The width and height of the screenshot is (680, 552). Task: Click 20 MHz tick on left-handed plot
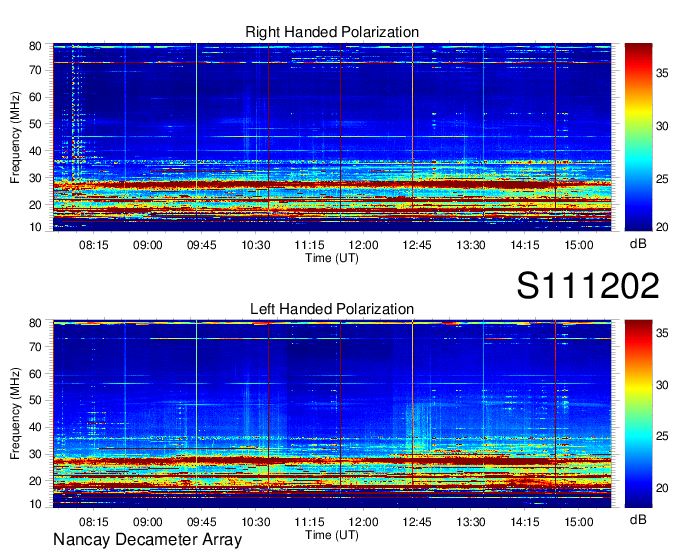(x=35, y=481)
